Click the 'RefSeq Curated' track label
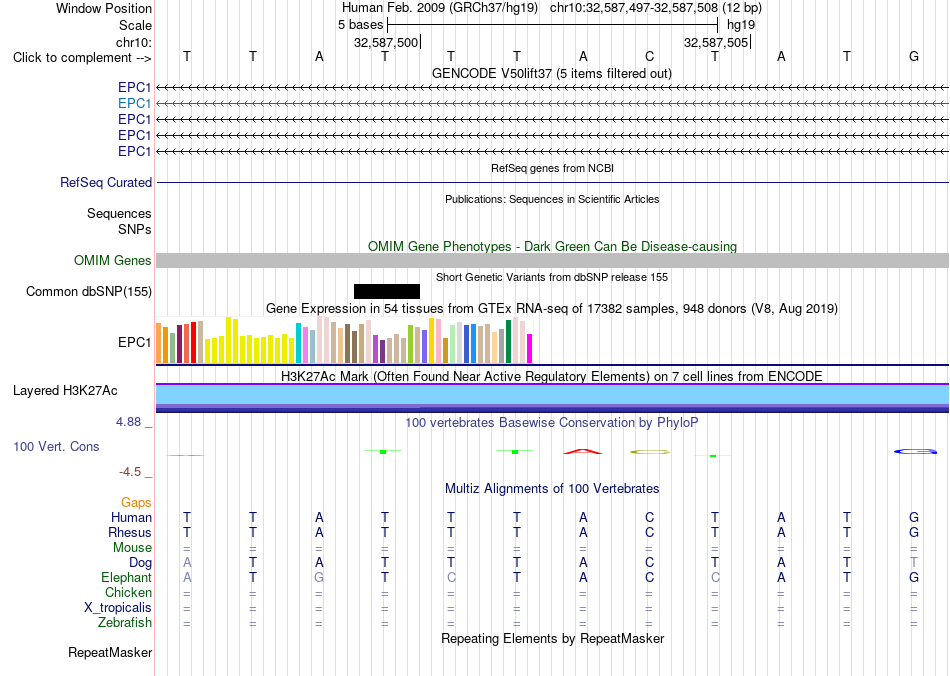Screen dimensions: 950x676 click(x=106, y=182)
